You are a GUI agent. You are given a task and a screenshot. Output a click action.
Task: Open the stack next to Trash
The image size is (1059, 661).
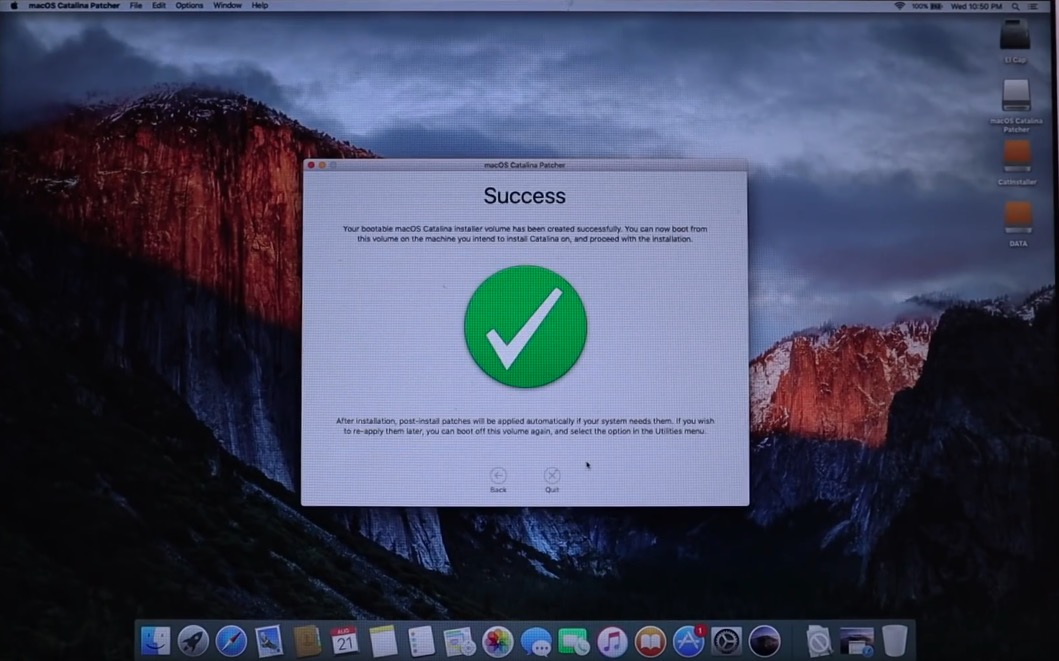(x=856, y=640)
